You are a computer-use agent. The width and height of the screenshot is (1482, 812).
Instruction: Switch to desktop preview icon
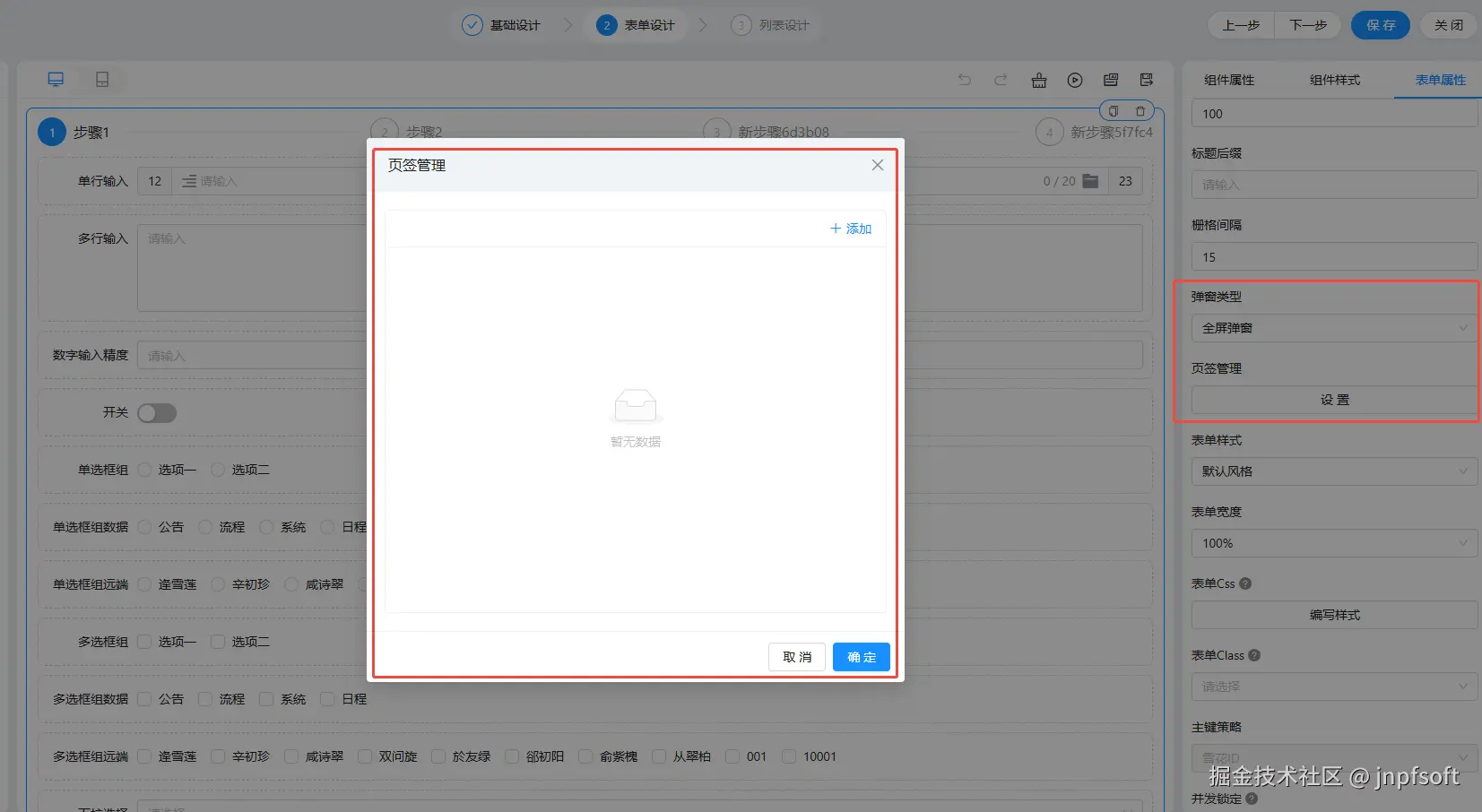pyautogui.click(x=56, y=80)
